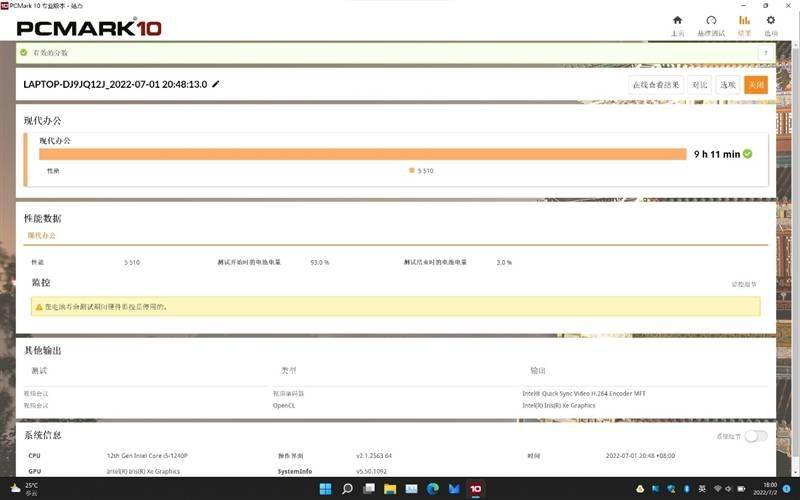This screenshot has width=800, height=500.
Task: Click the 英 input language indicator
Action: [702, 489]
